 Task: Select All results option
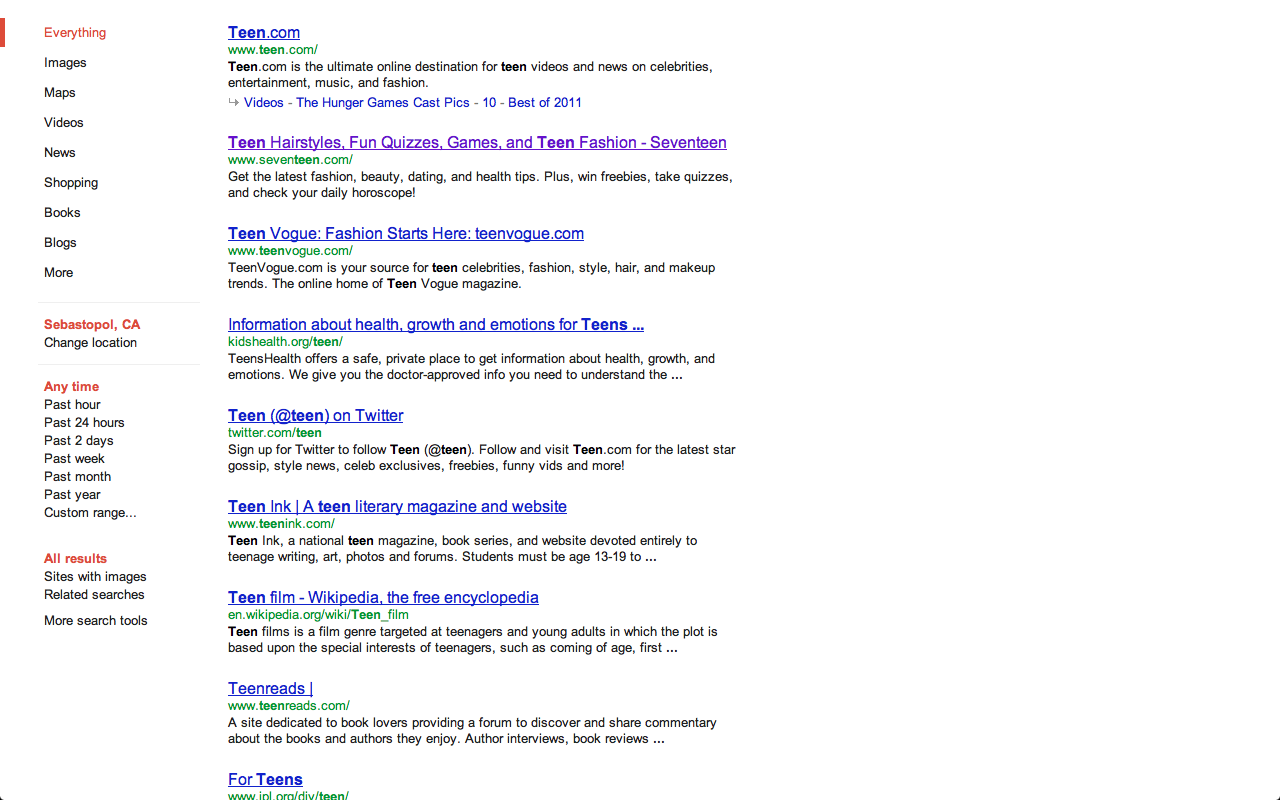click(75, 559)
